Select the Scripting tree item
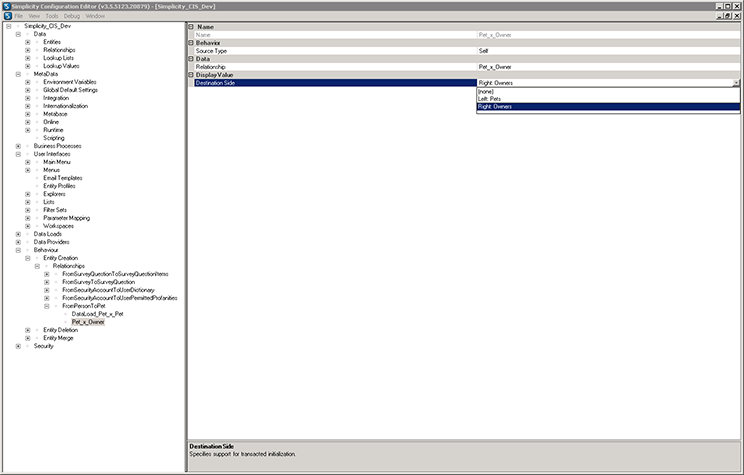This screenshot has height=475, width=744. tap(54, 138)
